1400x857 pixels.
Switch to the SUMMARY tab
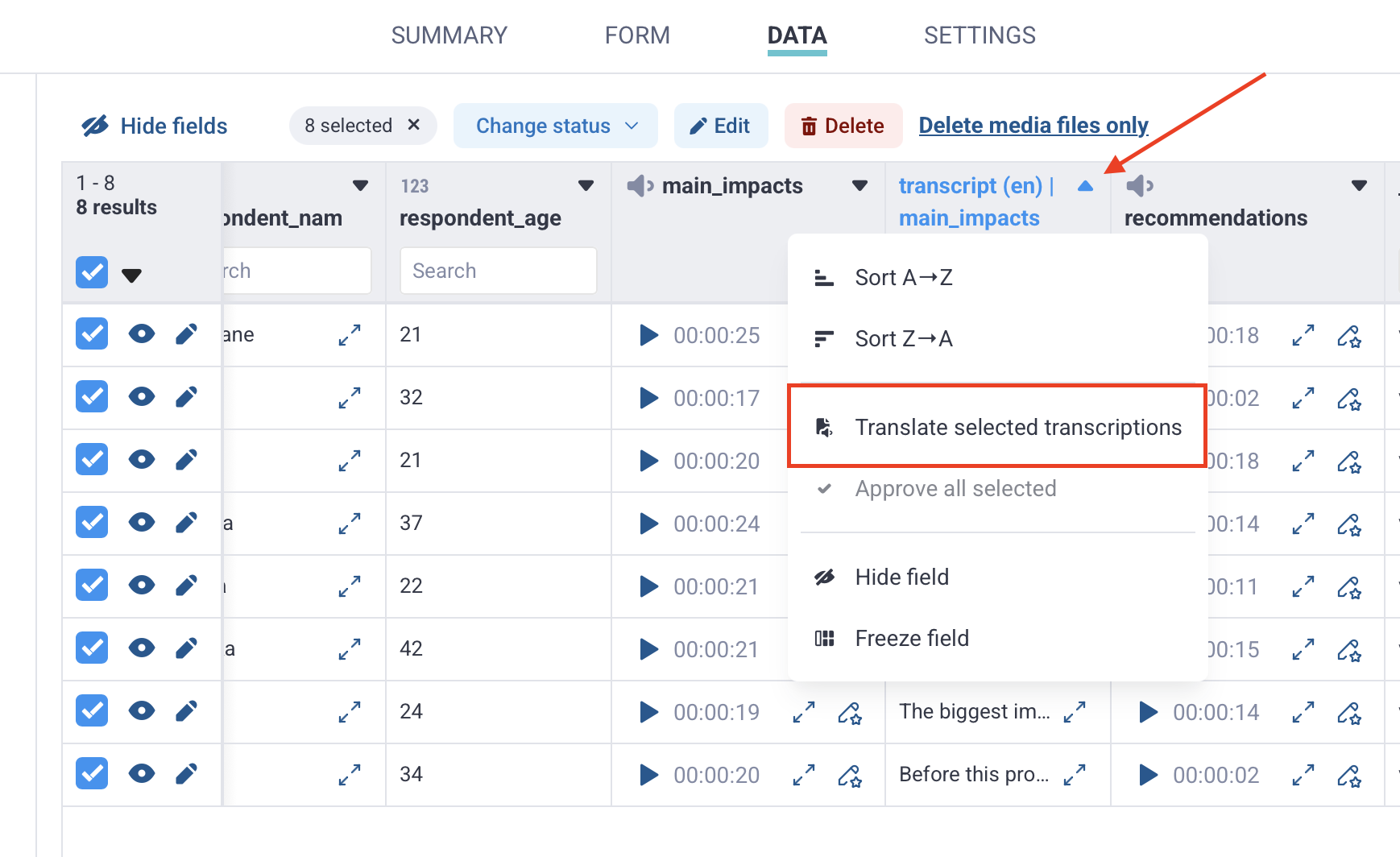coord(449,35)
